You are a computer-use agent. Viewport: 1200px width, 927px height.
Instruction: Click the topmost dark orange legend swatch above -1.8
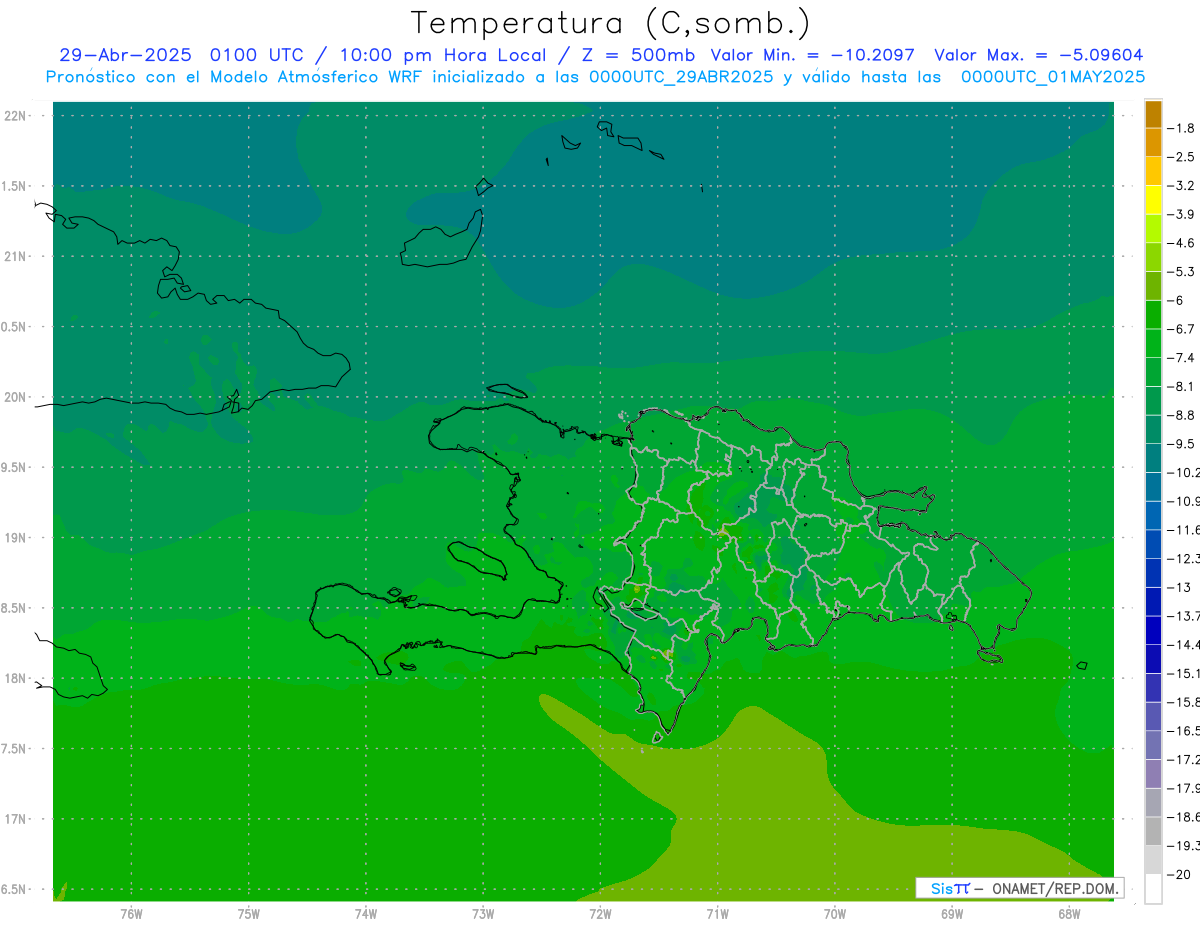pos(1153,114)
